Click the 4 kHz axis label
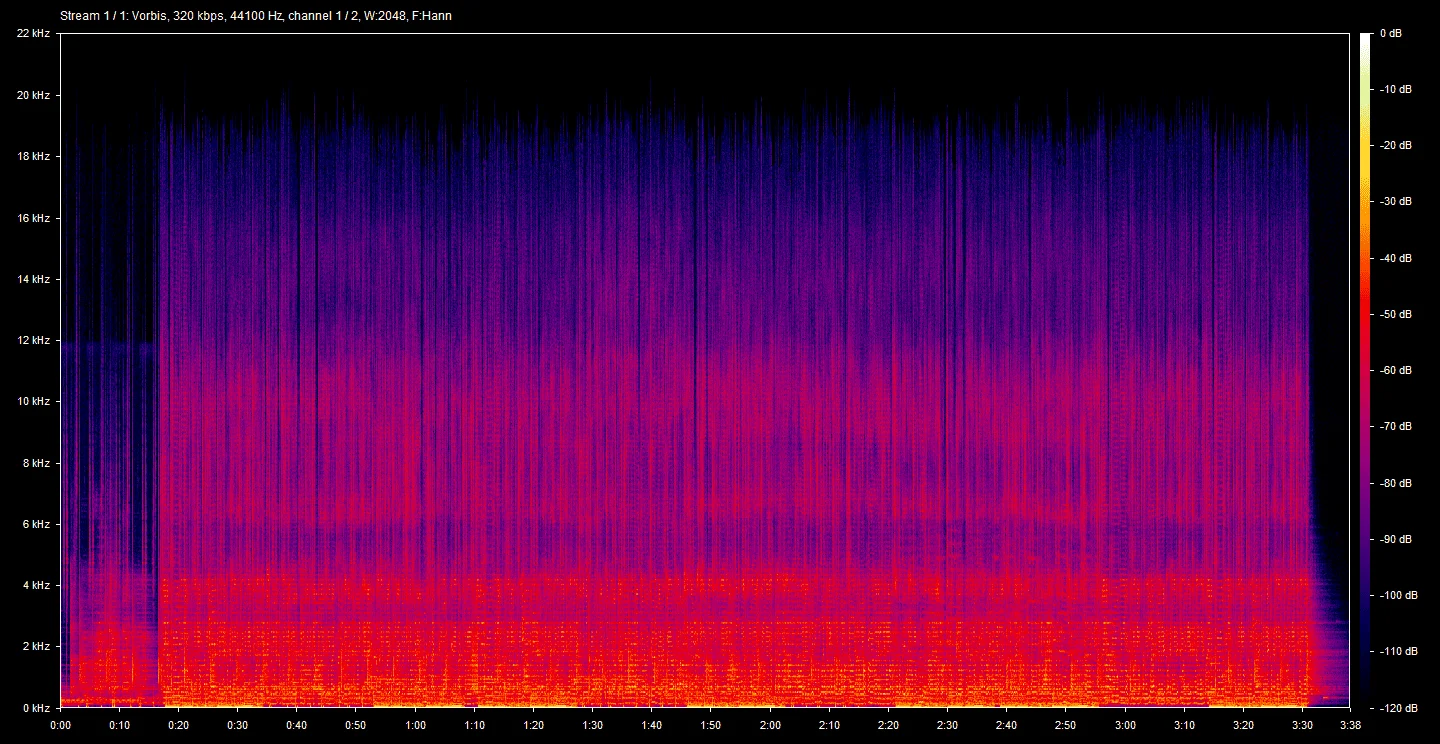The height and width of the screenshot is (744, 1440). [36, 585]
